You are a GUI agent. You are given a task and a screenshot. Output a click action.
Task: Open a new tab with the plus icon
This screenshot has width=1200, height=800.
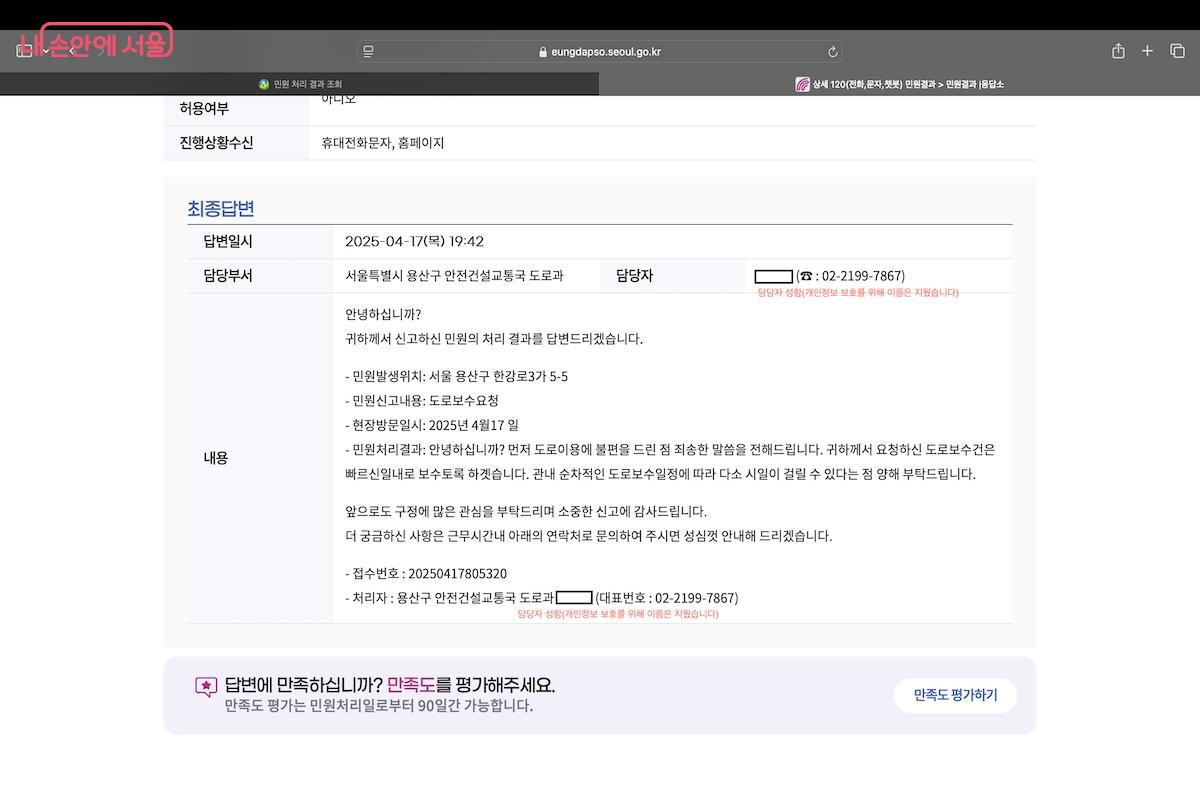(x=1147, y=51)
